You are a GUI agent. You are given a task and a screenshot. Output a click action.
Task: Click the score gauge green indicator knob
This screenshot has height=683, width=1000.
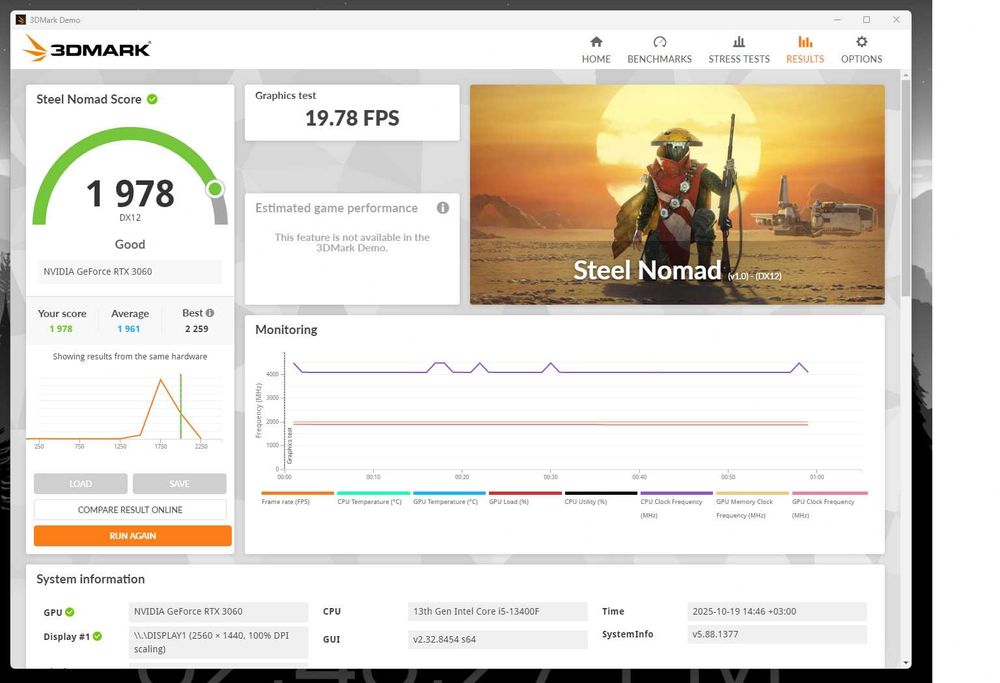216,189
